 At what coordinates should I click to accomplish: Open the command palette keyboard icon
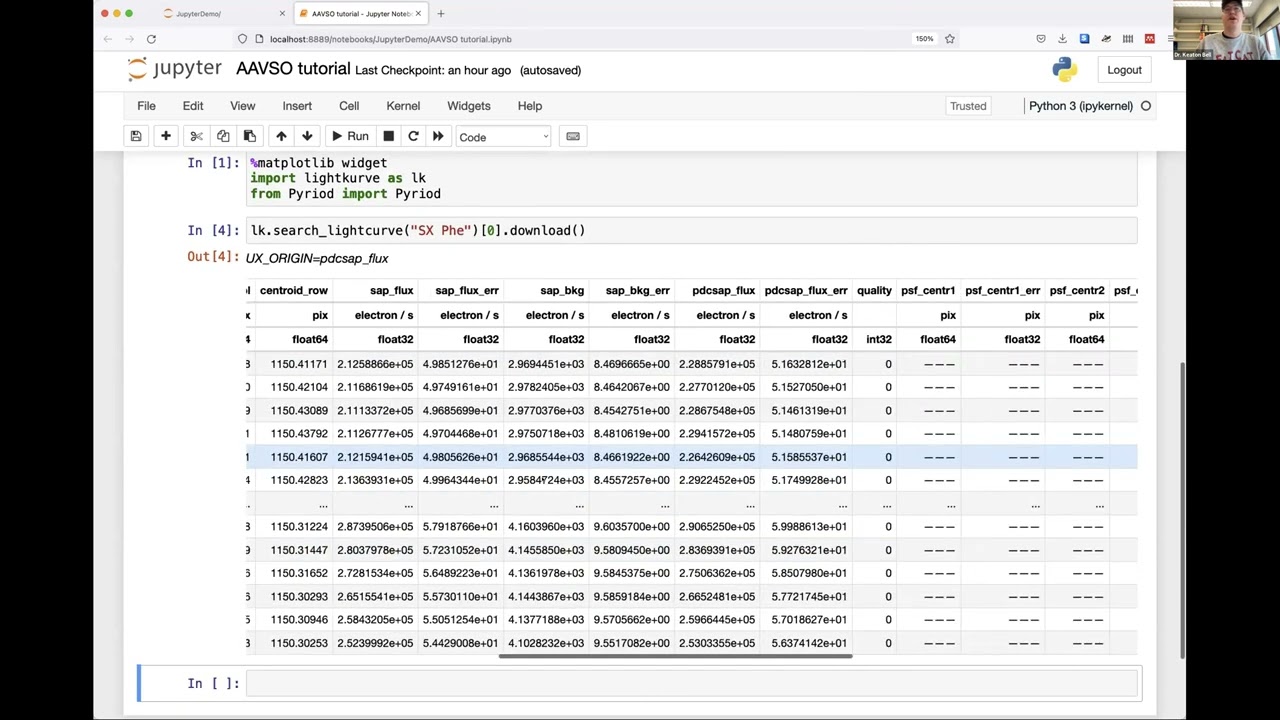click(573, 136)
